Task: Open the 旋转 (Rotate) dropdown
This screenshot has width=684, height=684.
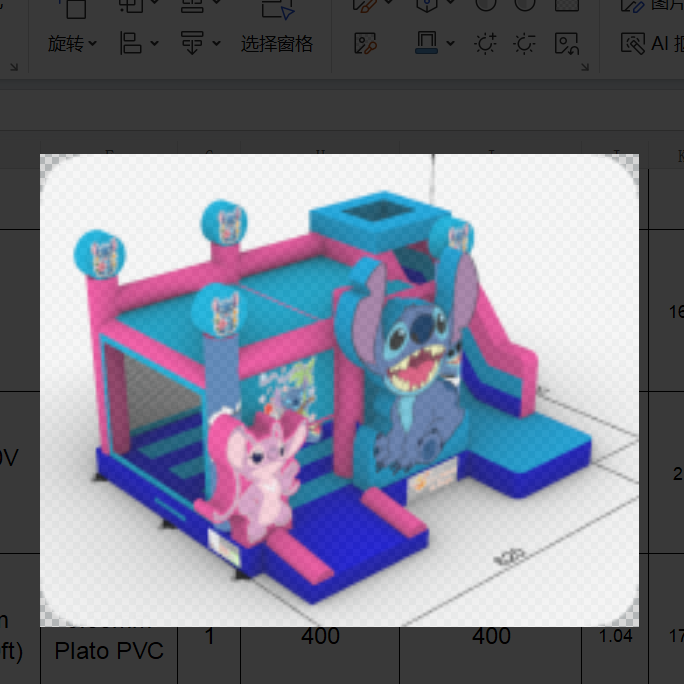Action: coord(72,44)
